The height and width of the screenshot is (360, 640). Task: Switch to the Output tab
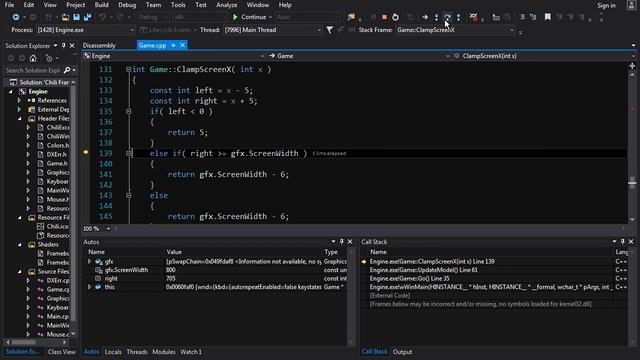[x=402, y=352]
